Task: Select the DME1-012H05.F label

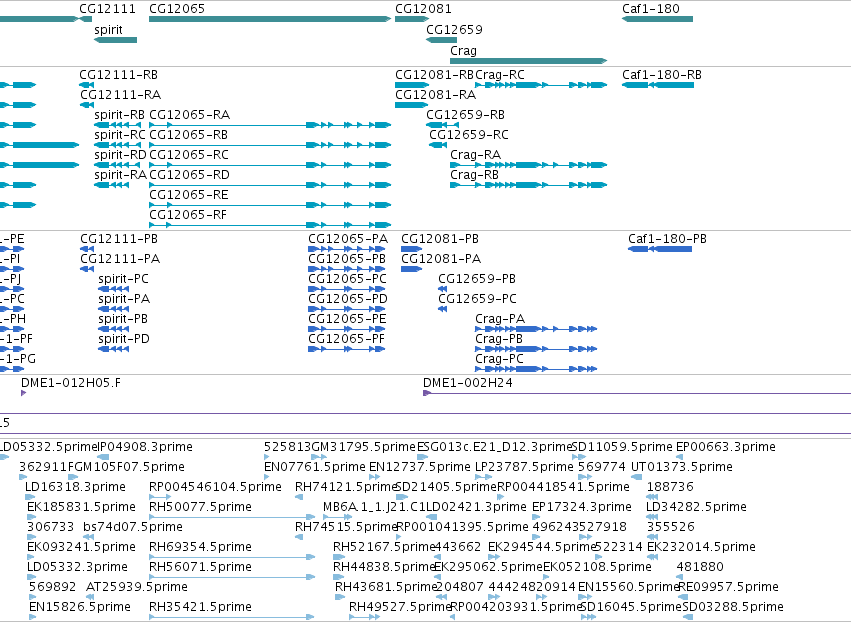Action: pos(71,383)
